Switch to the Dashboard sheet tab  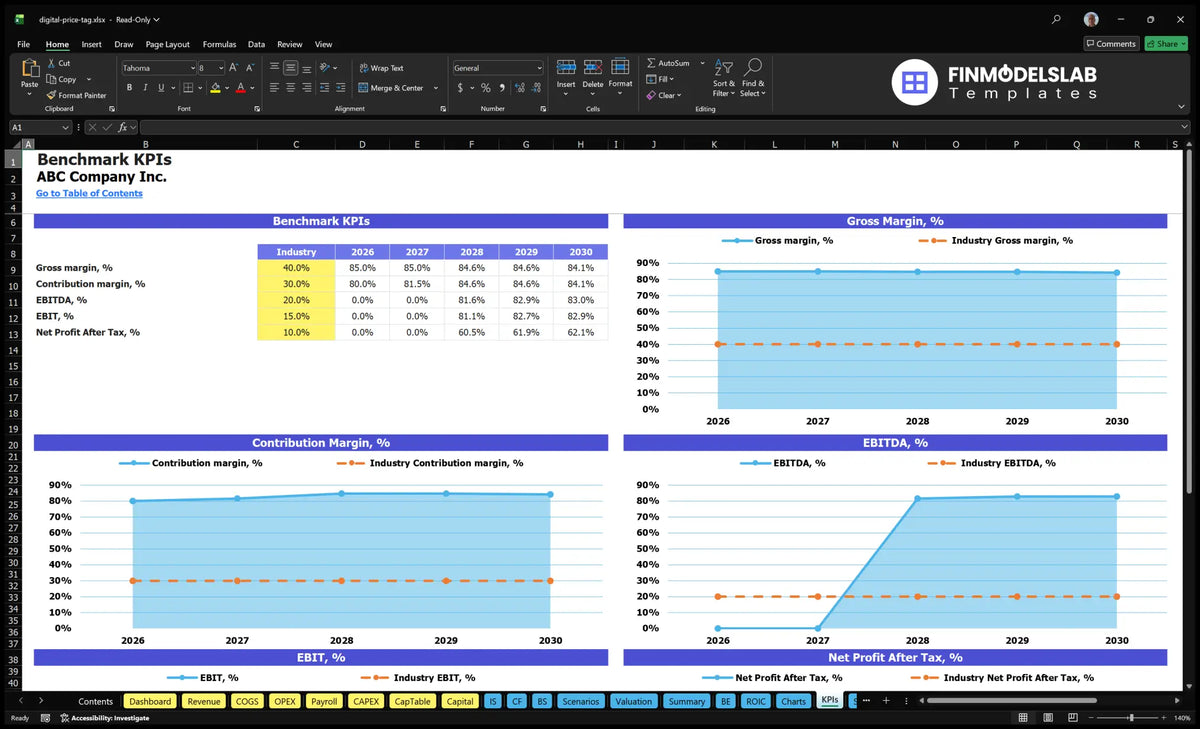point(151,701)
